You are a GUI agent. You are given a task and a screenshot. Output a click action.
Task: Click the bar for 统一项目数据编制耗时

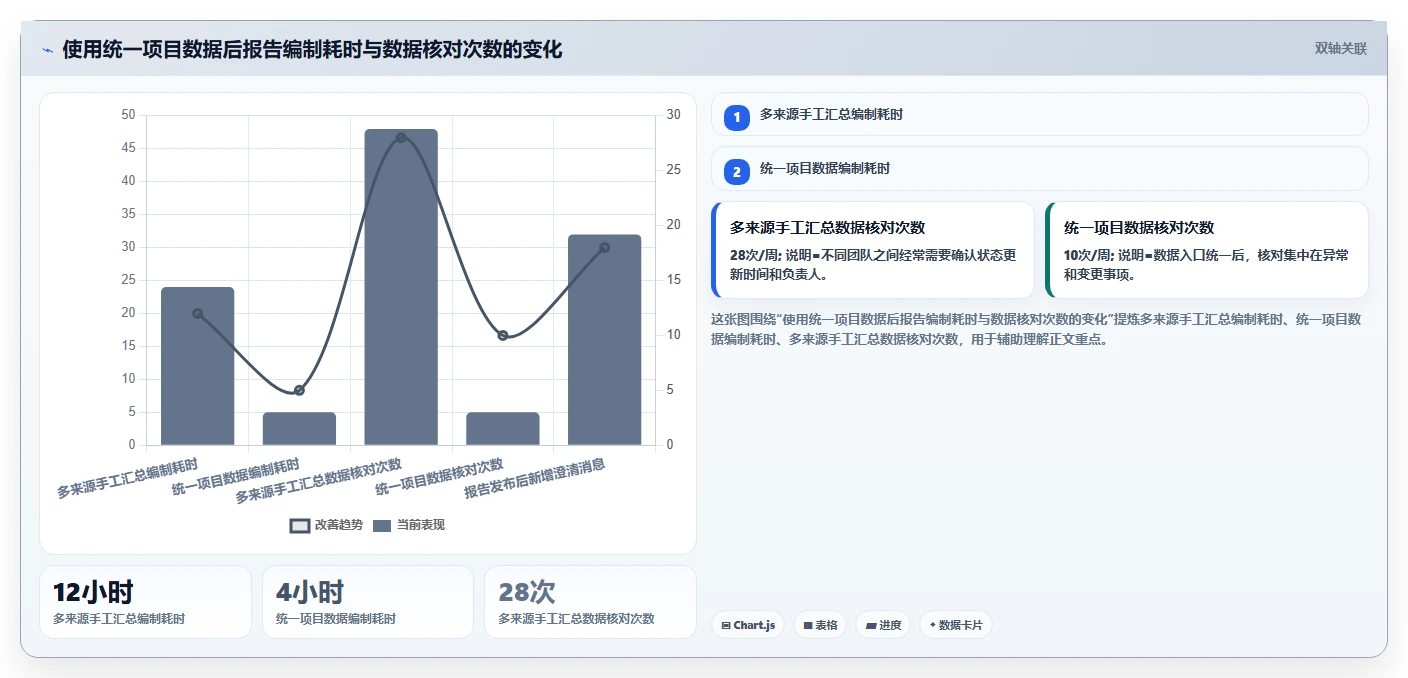(x=299, y=429)
